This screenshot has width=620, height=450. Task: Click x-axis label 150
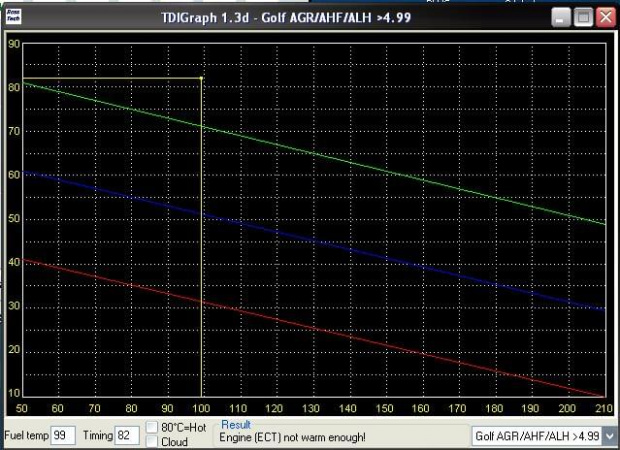point(384,408)
